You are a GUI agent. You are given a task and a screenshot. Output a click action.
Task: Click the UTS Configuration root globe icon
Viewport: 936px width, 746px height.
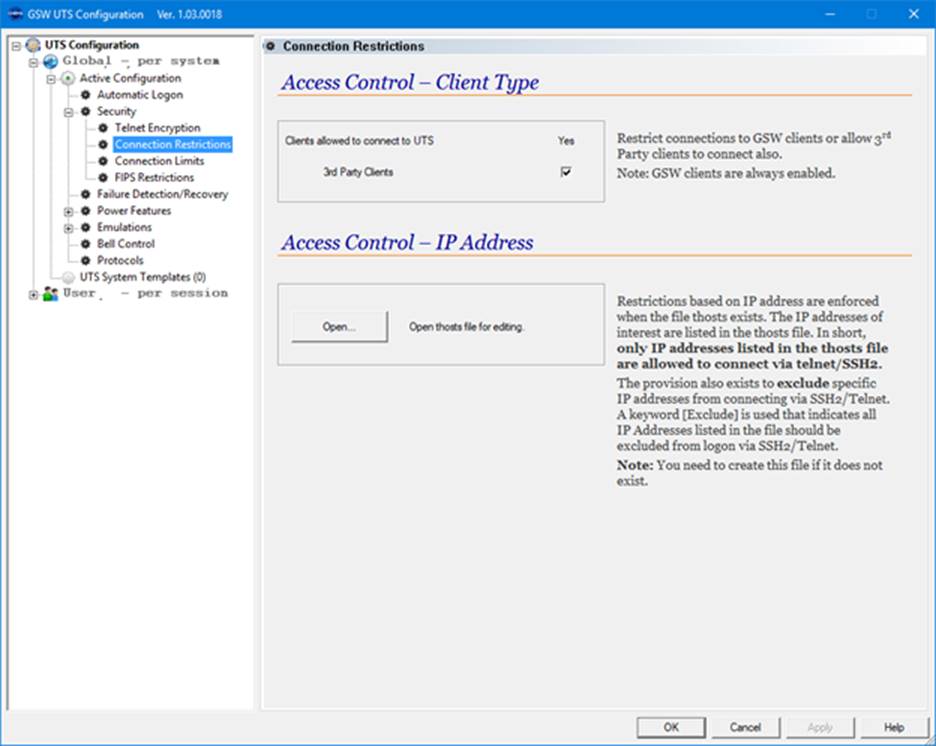33,45
